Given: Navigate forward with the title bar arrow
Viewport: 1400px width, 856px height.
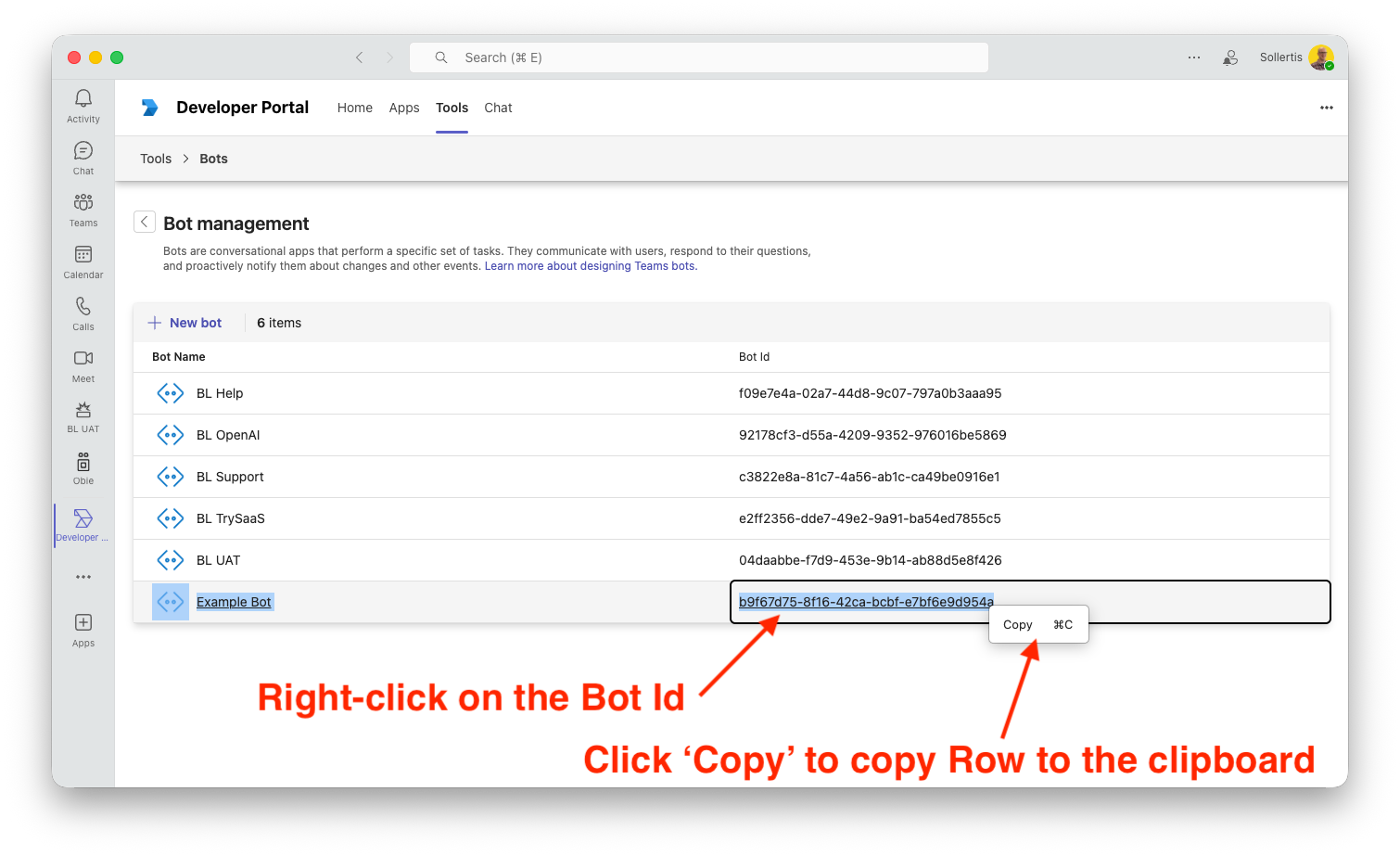Looking at the screenshot, I should [389, 57].
